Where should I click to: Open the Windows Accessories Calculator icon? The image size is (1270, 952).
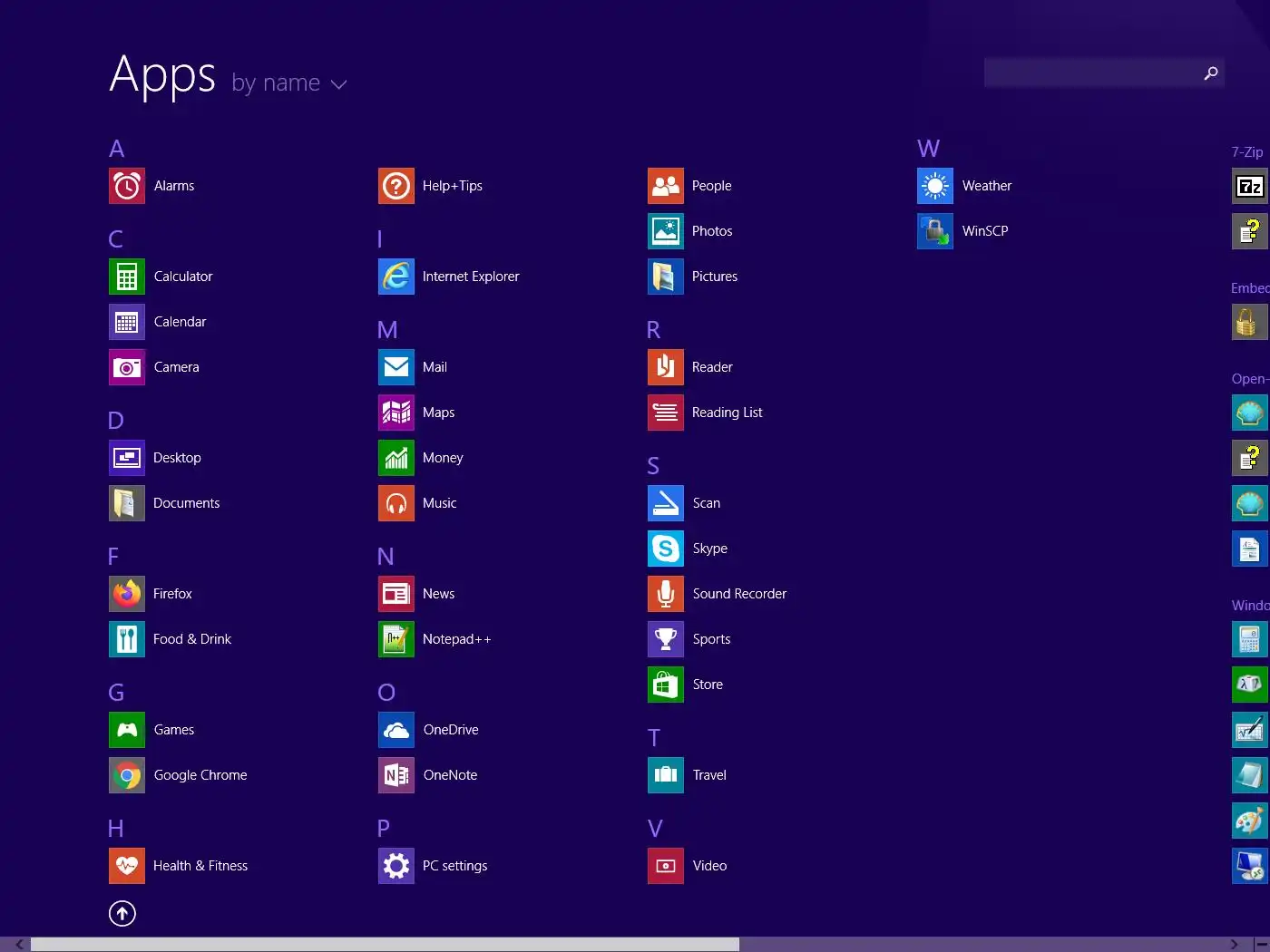click(1250, 639)
